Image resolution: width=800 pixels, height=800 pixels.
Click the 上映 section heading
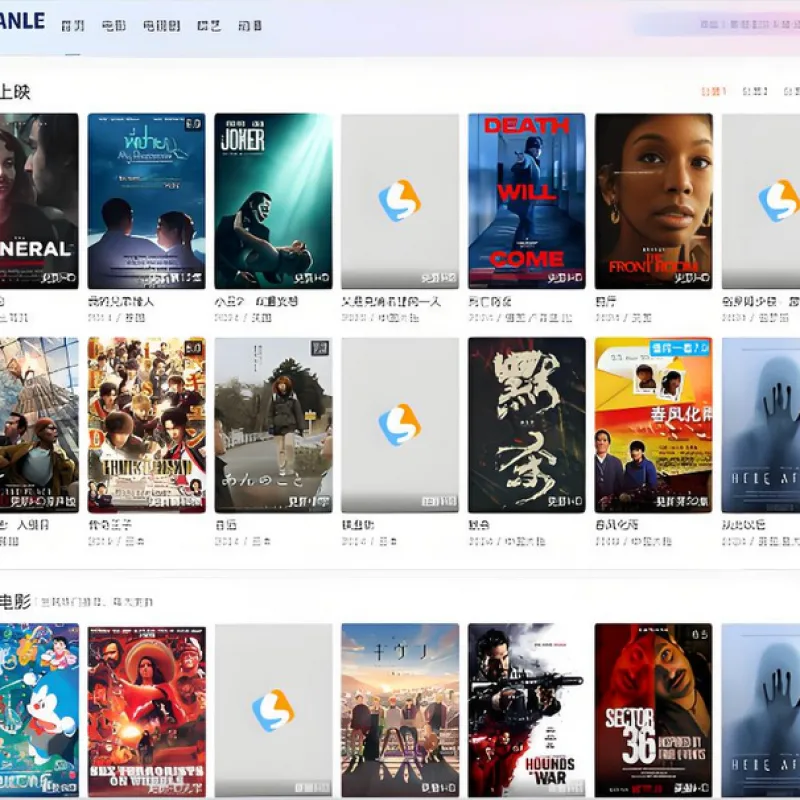(x=15, y=92)
